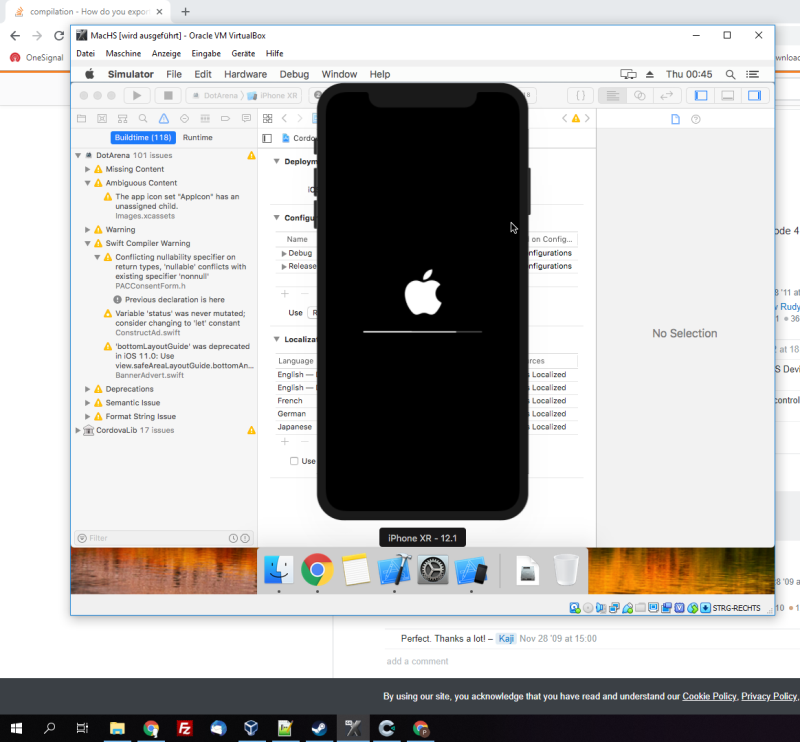Click the Xcode Stop button
Viewport: 800px width, 742px height.
(x=168, y=95)
